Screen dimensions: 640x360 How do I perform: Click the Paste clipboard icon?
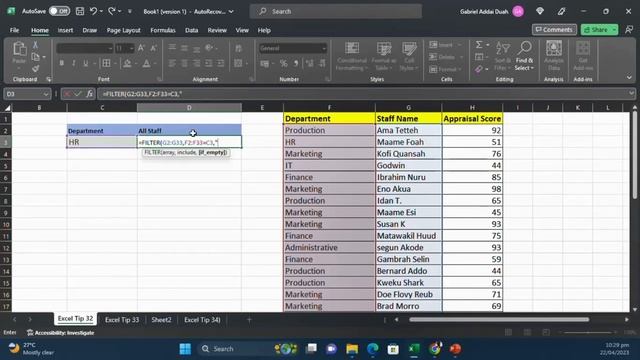pos(19,49)
